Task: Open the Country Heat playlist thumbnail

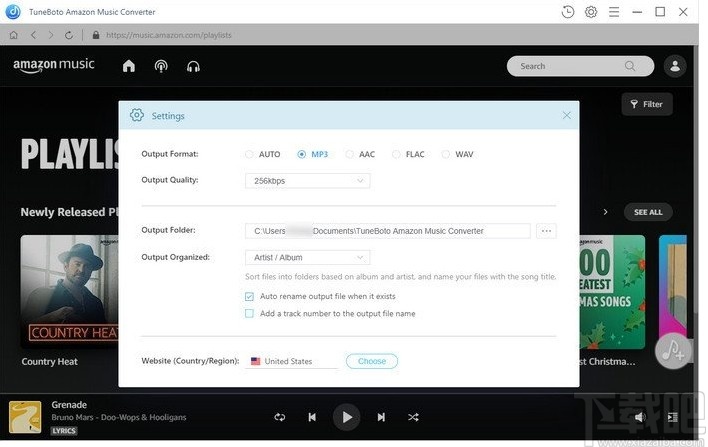Action: (70, 291)
